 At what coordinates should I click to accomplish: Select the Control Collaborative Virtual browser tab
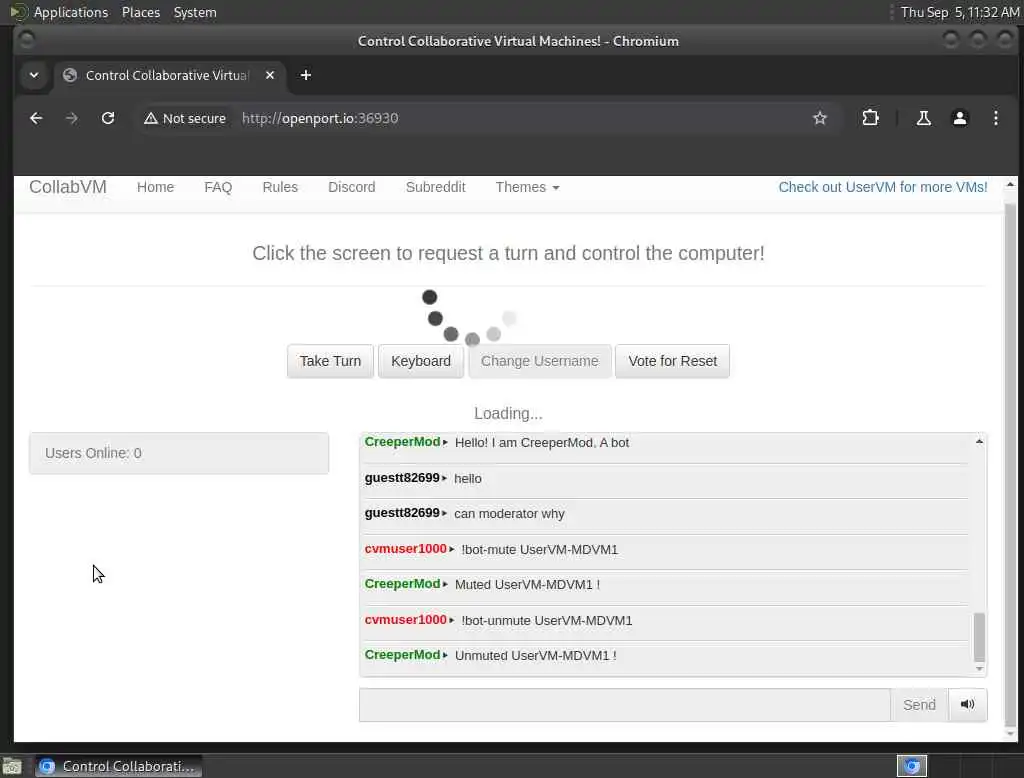point(170,75)
